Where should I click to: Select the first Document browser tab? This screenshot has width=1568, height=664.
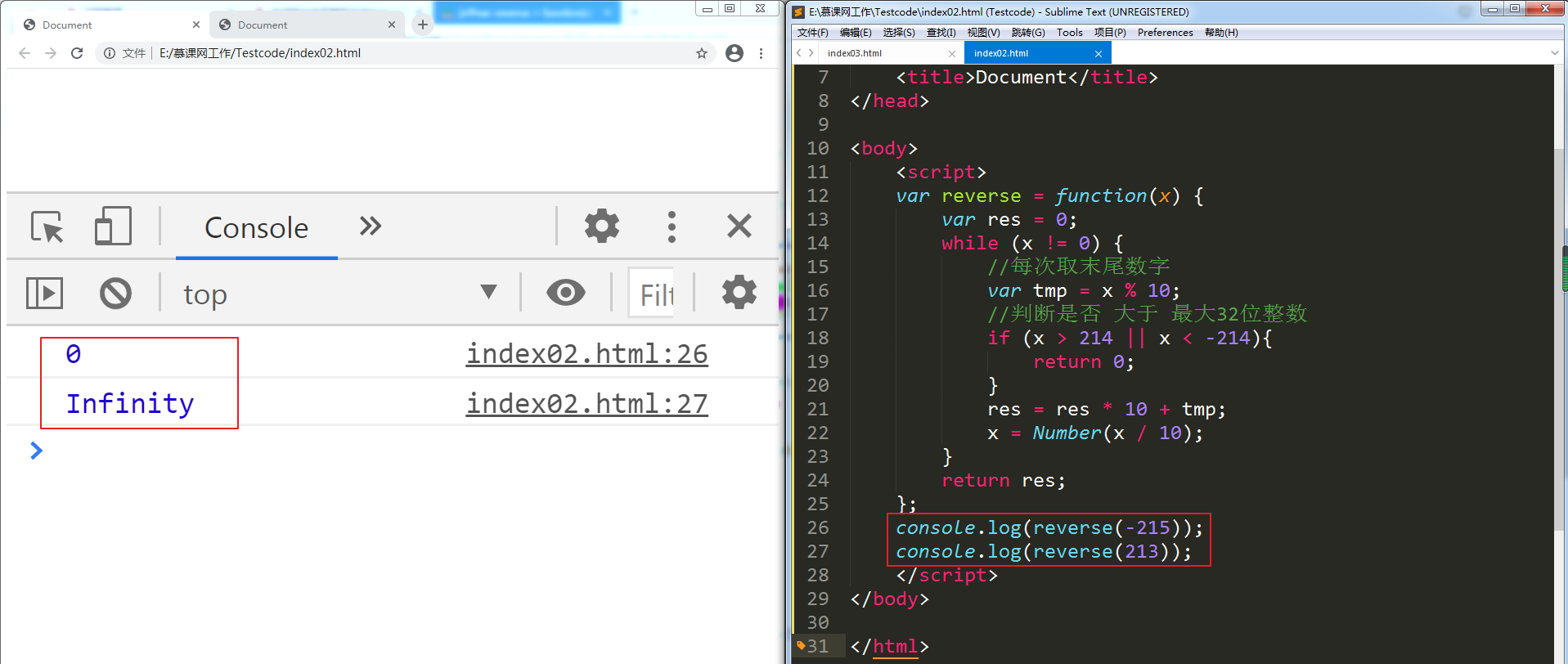(x=112, y=25)
